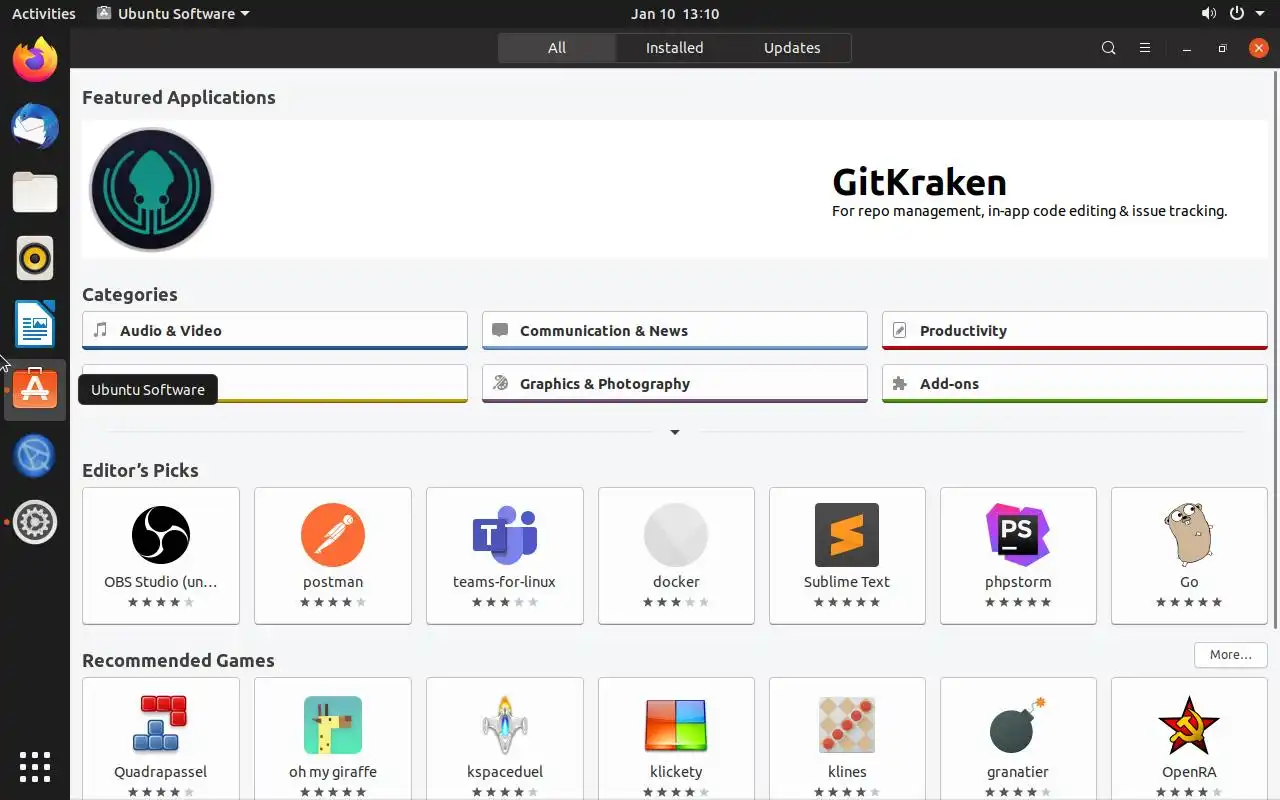Open the Communication & News category

(675, 331)
